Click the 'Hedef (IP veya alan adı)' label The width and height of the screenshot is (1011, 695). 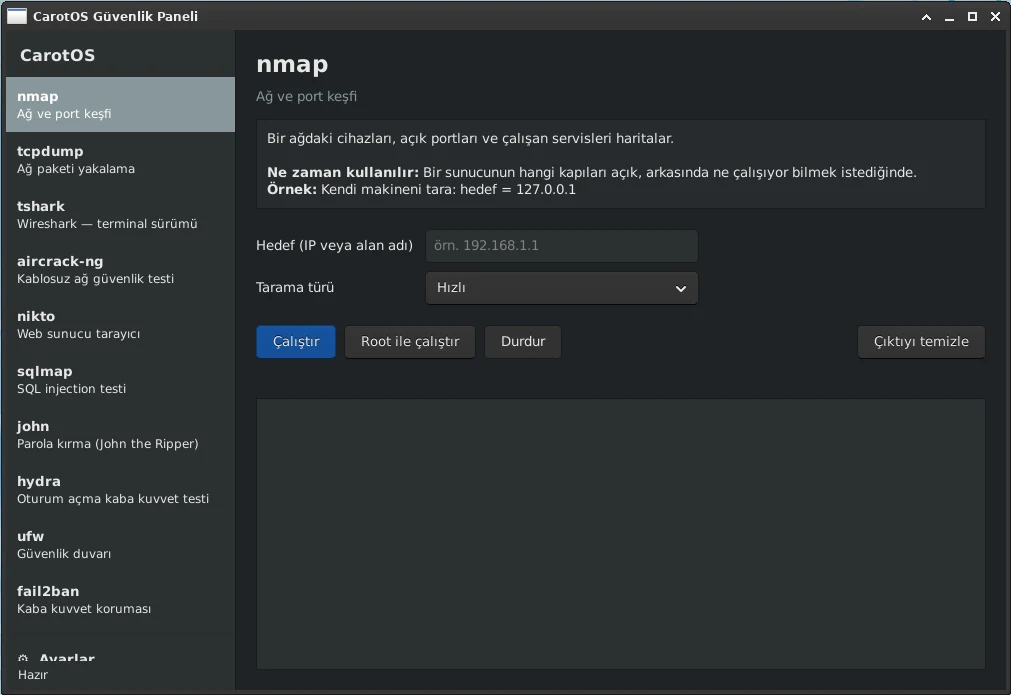tap(334, 246)
